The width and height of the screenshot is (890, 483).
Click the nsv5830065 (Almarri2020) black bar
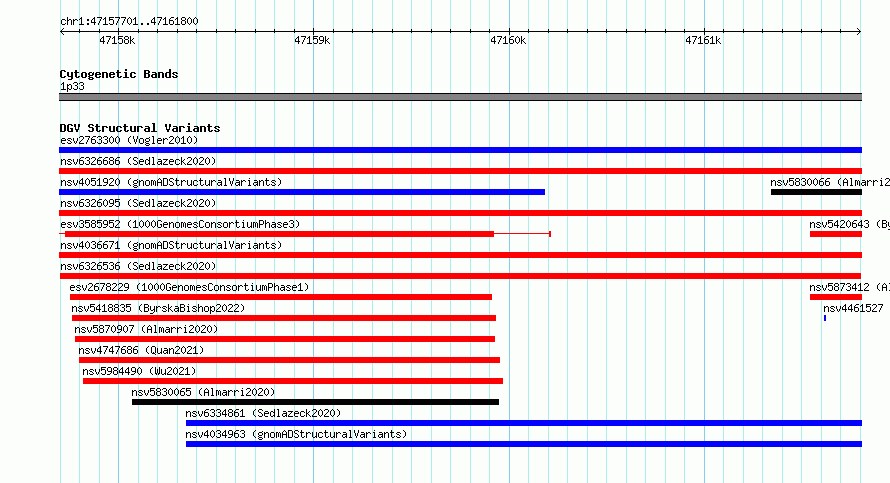point(315,402)
